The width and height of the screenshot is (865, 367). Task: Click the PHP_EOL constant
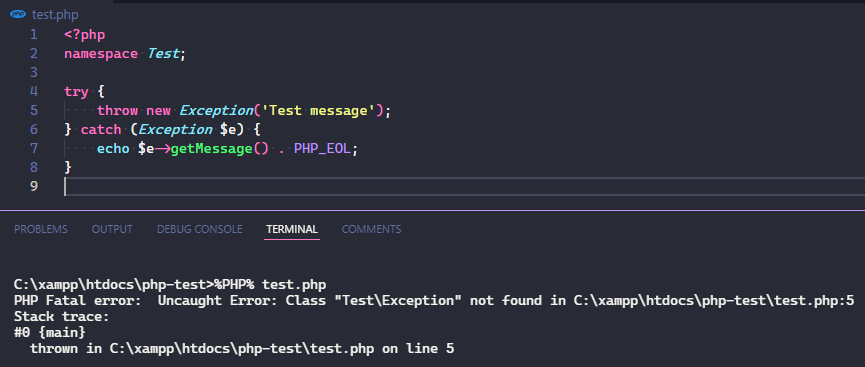(x=322, y=149)
